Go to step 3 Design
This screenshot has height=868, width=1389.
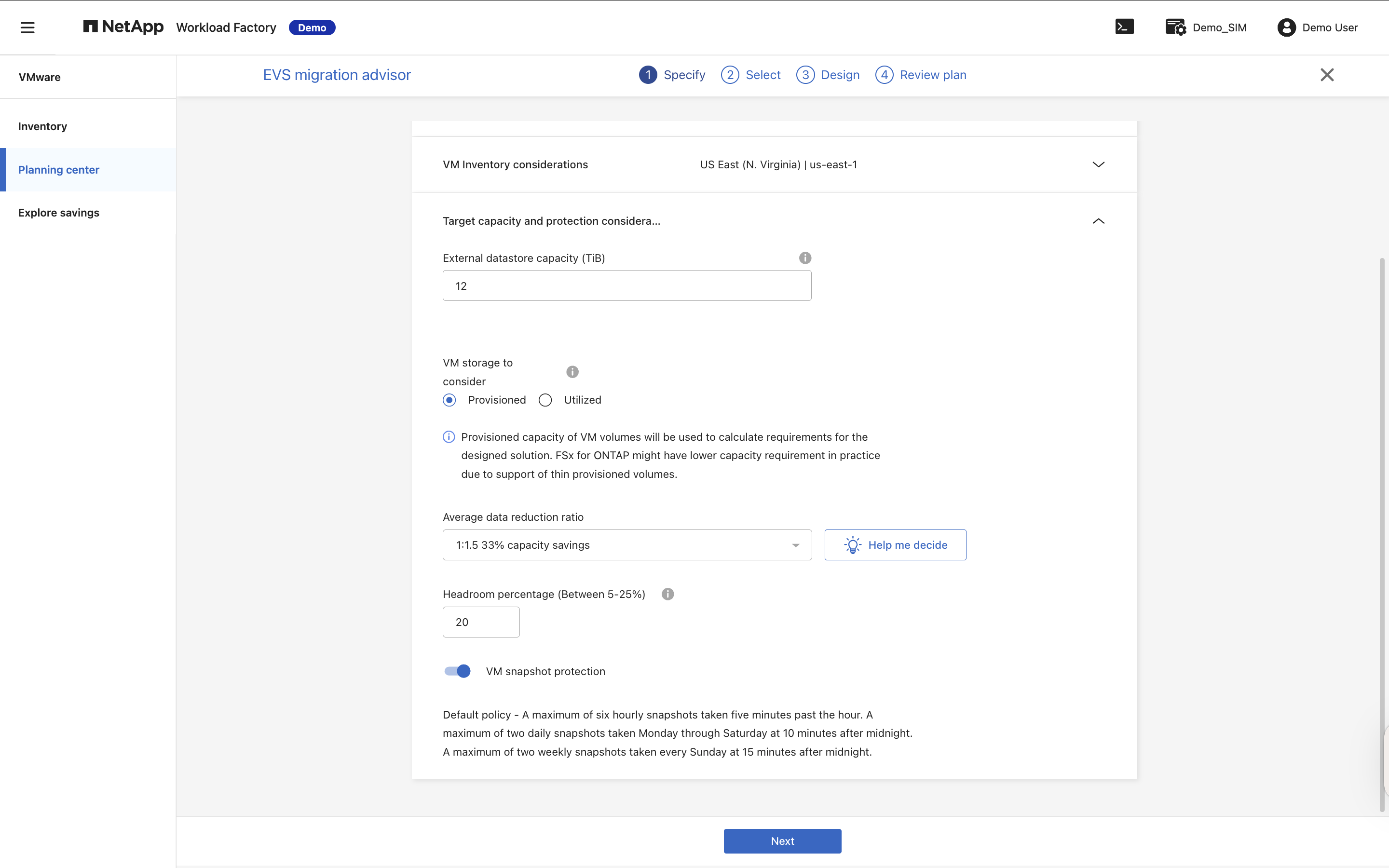[x=828, y=75]
